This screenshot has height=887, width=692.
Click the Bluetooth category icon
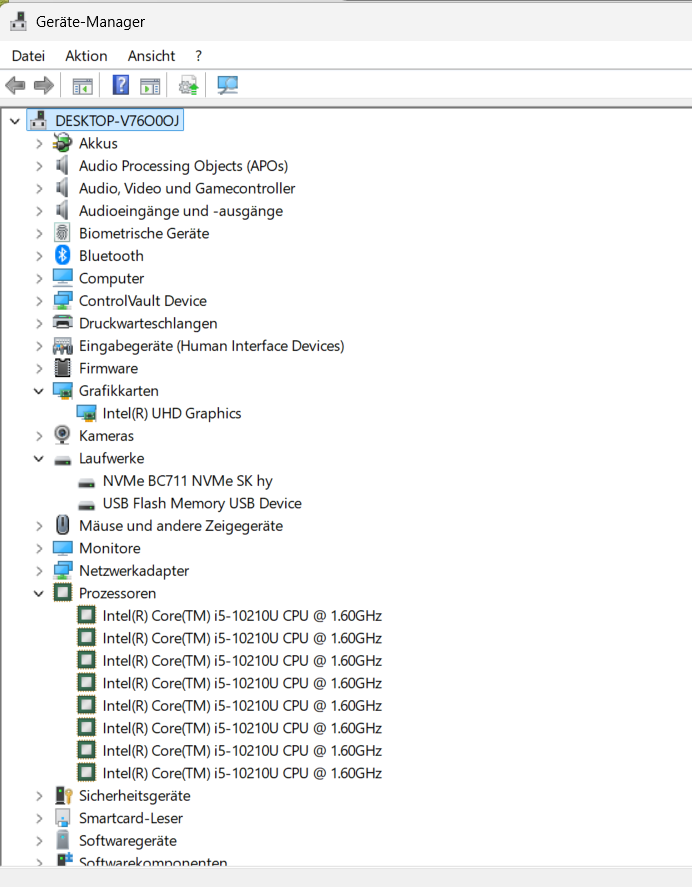click(62, 256)
